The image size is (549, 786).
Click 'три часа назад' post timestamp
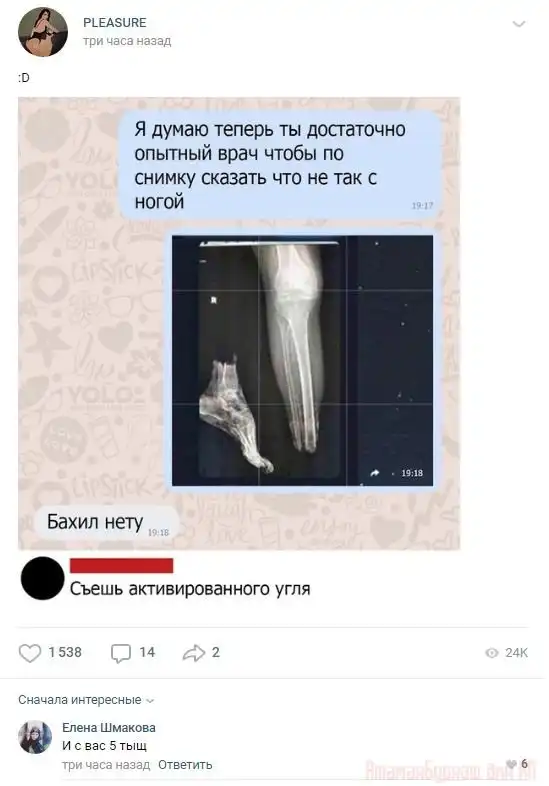[127, 41]
